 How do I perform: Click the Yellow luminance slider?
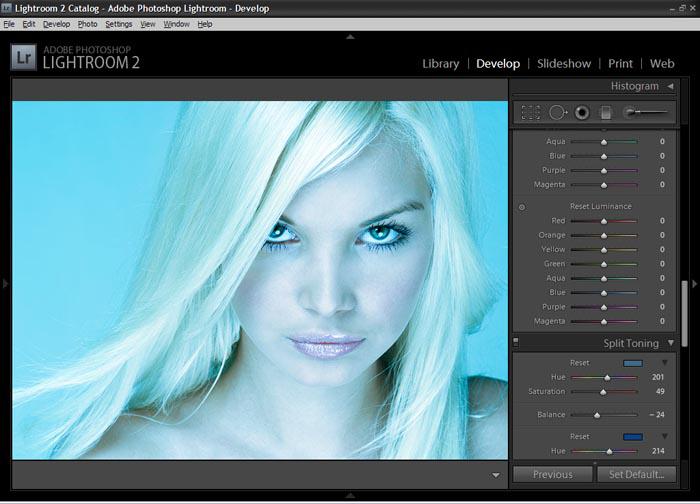pos(604,250)
